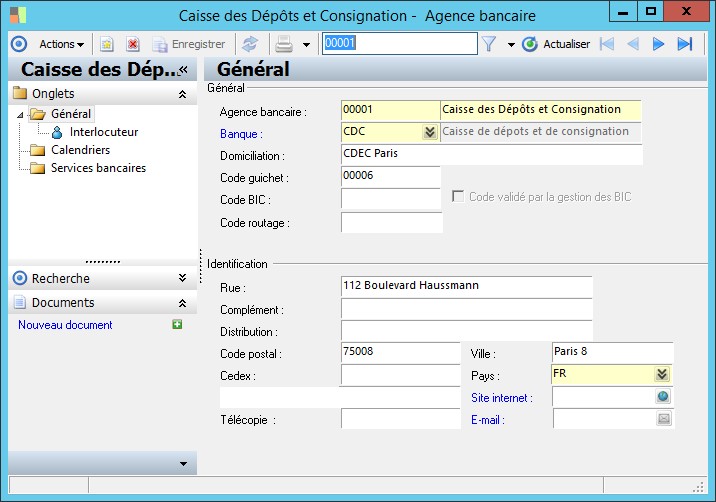
Task: Collapse the Documents section
Action: (182, 303)
